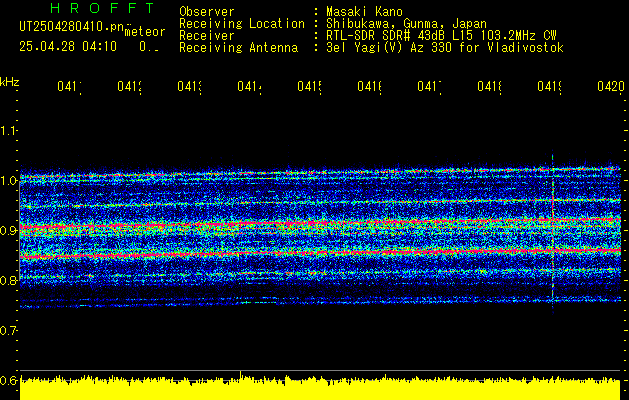The height and width of the screenshot is (400, 629).
Task: Click the 0.7 kHz frequency axis label
Action: pyautogui.click(x=8, y=330)
